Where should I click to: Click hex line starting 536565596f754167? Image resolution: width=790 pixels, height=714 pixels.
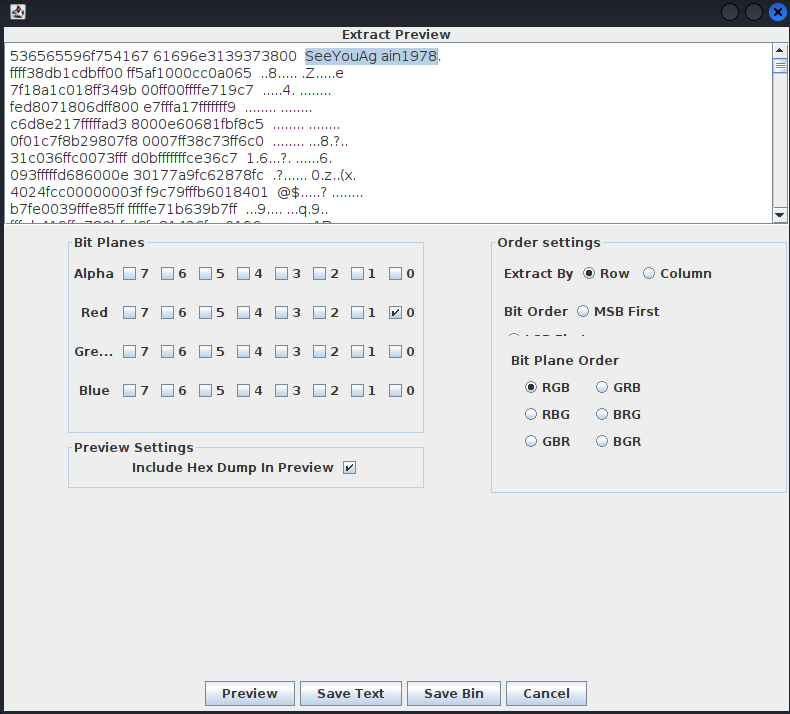pyautogui.click(x=225, y=56)
